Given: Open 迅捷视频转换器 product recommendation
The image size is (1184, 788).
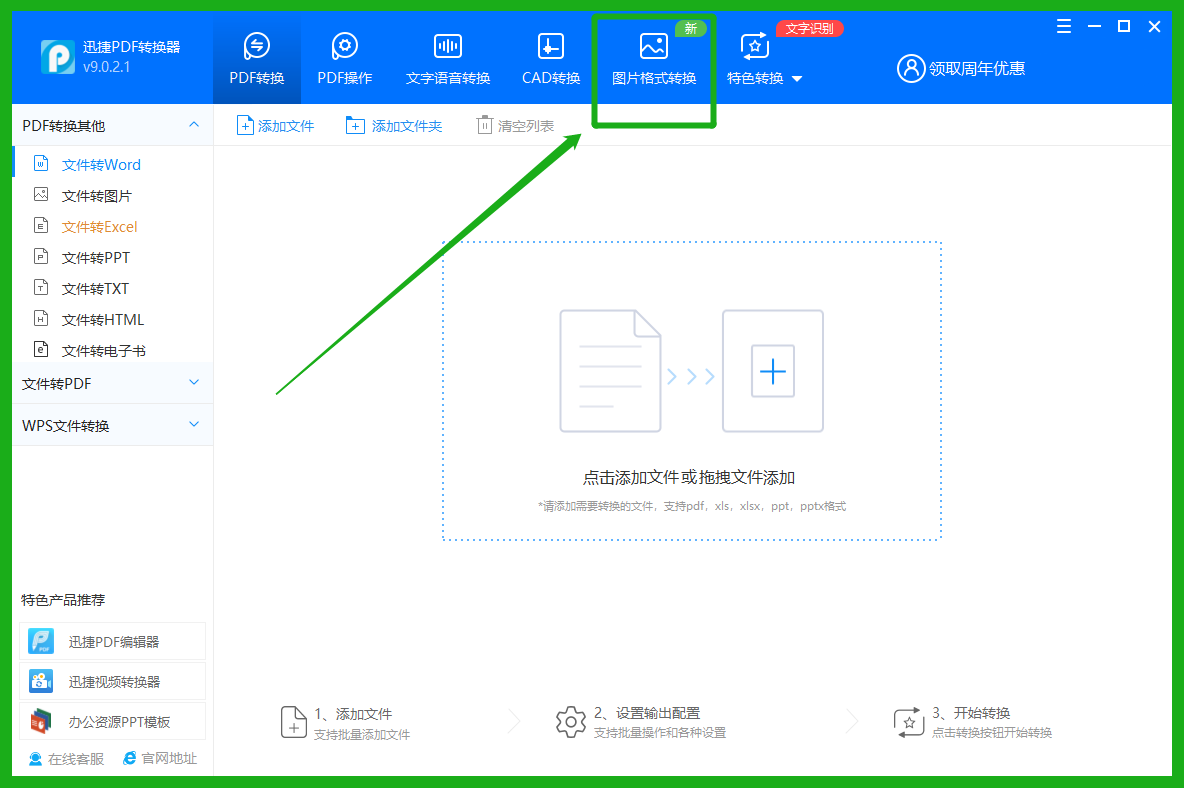Looking at the screenshot, I should (113, 682).
